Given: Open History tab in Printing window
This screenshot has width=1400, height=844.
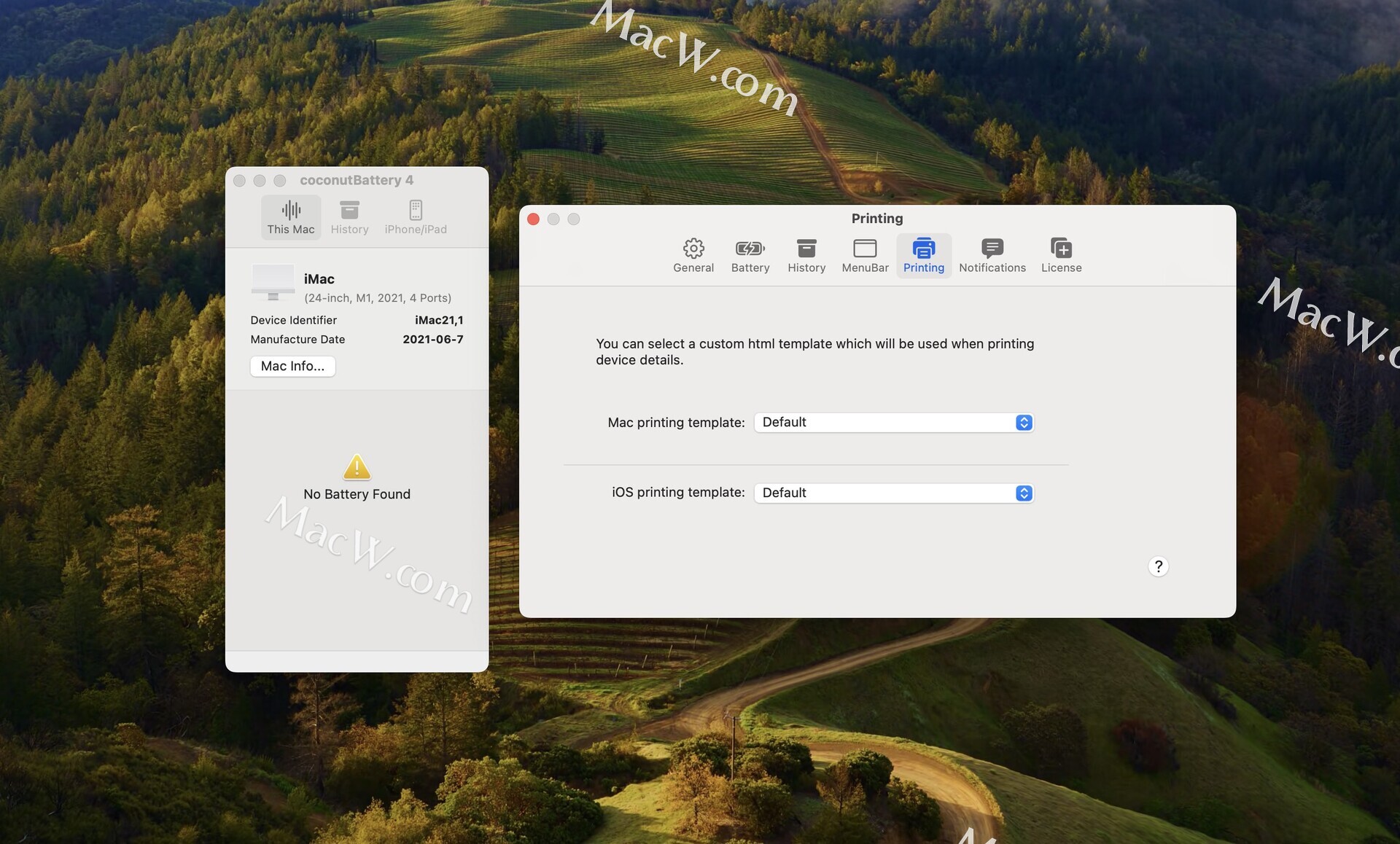Looking at the screenshot, I should 806,256.
